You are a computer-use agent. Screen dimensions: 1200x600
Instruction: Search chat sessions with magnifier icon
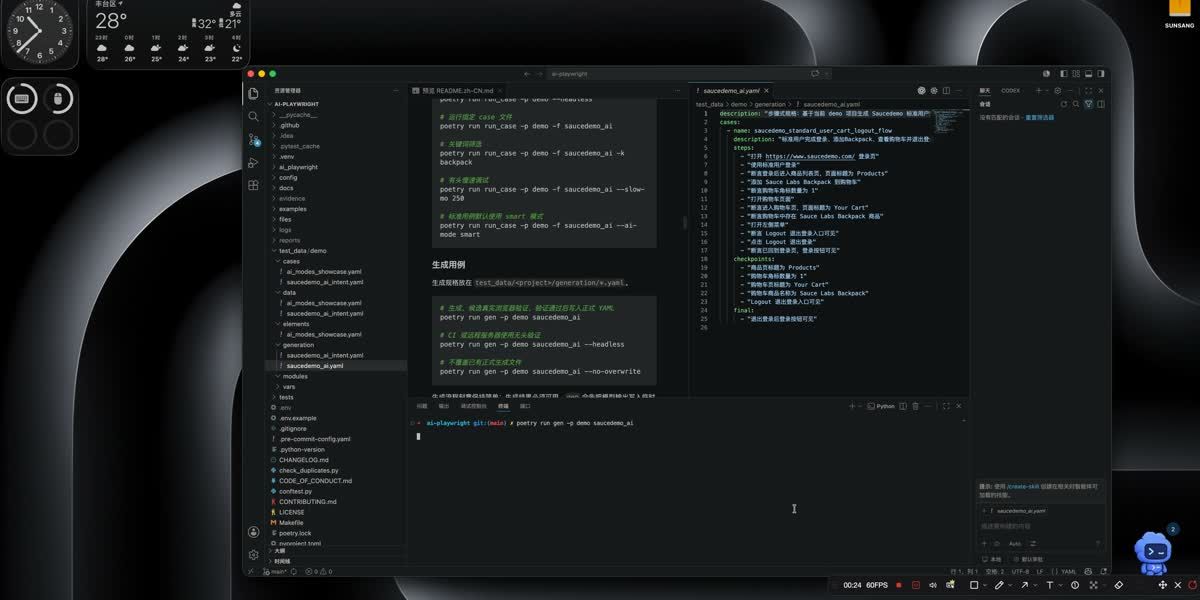(x=1075, y=104)
